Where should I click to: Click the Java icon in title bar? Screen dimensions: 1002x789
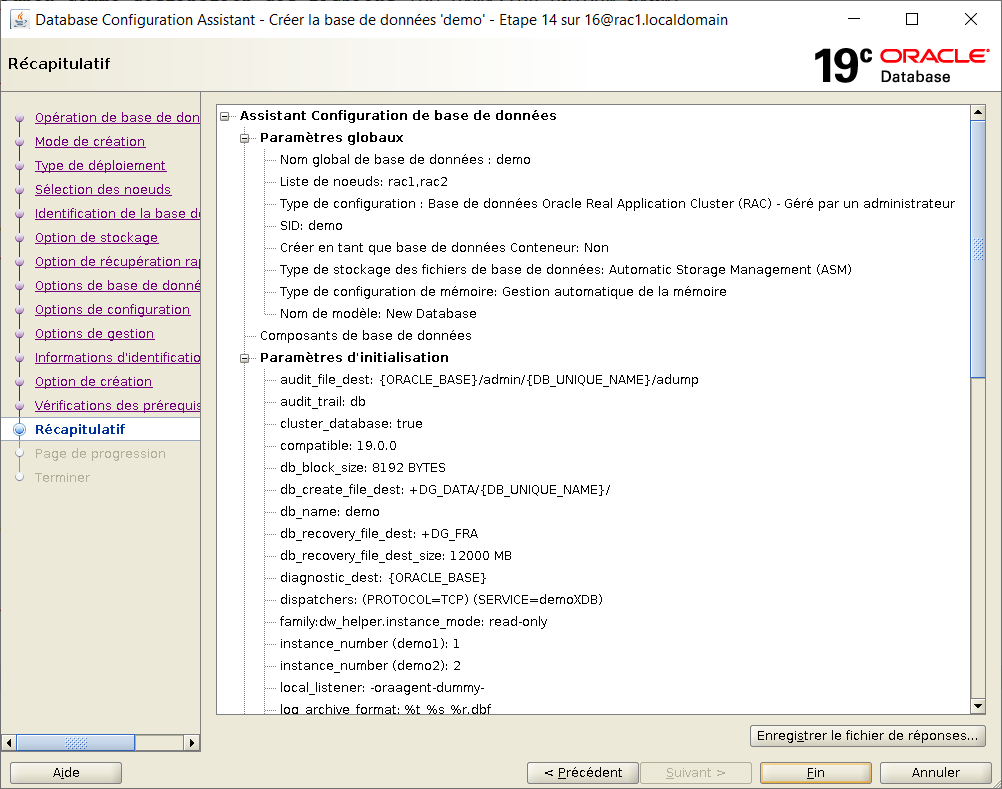(x=20, y=20)
